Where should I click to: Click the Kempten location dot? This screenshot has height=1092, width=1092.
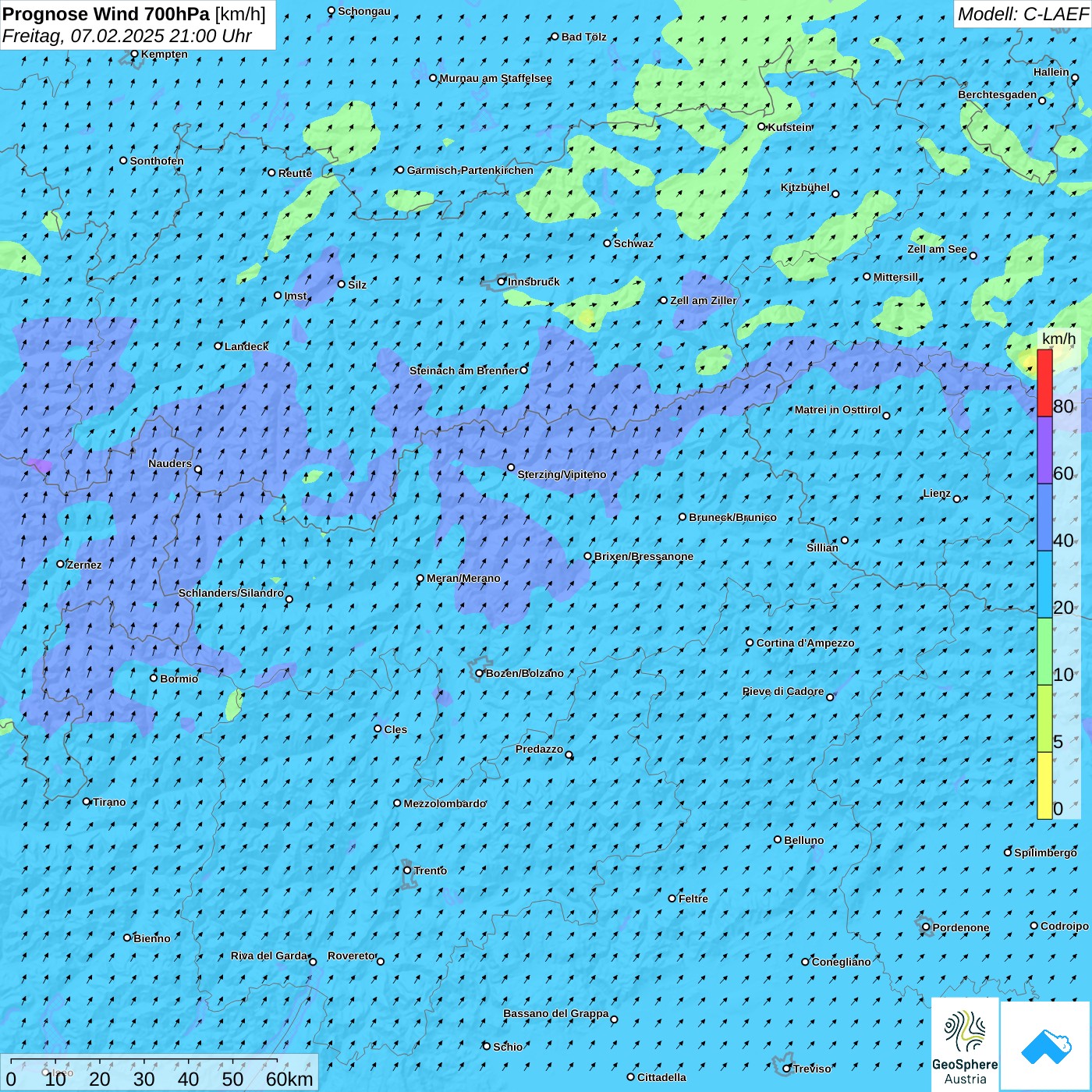point(134,54)
